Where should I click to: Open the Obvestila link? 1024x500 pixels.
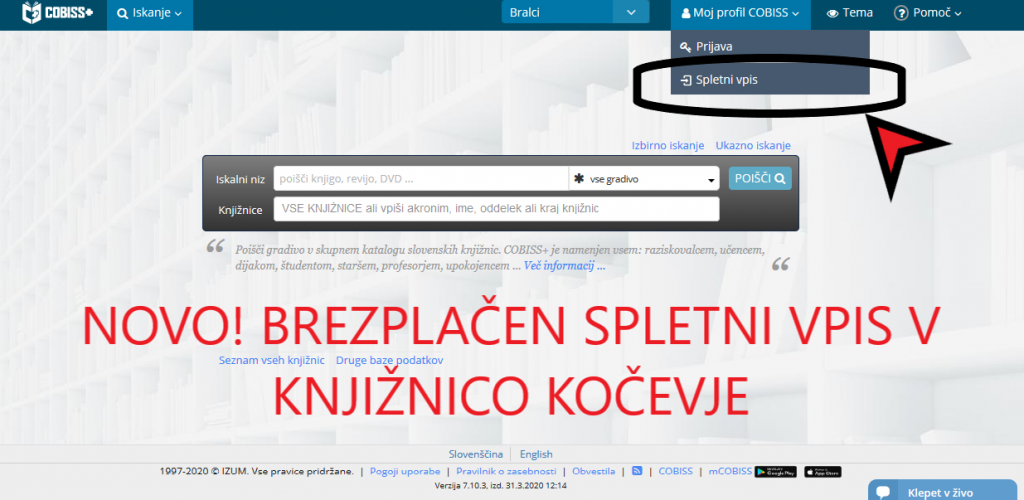click(594, 471)
